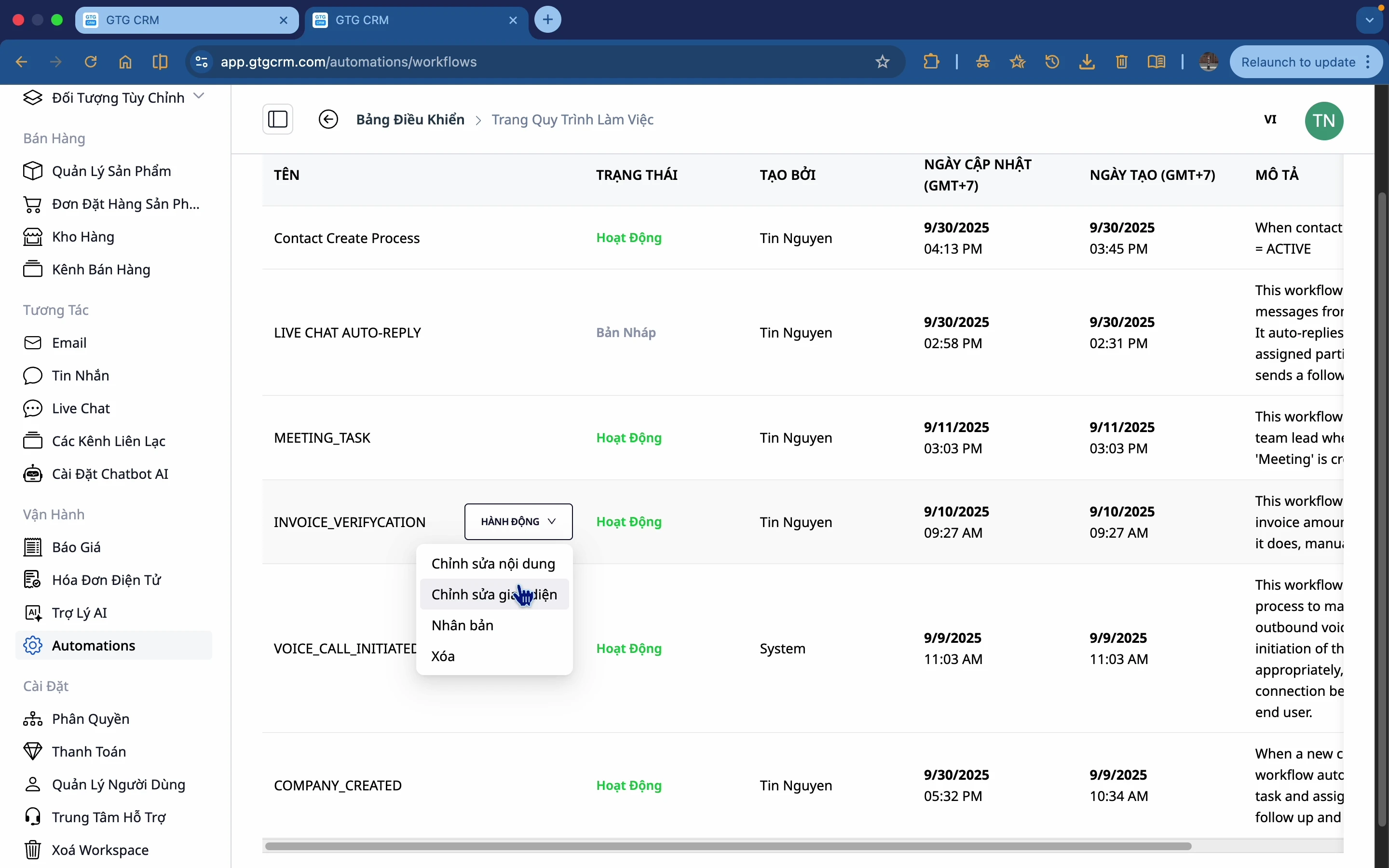The width and height of the screenshot is (1389, 868).
Task: Open Xoá Workspace trash icon
Action: (33, 850)
